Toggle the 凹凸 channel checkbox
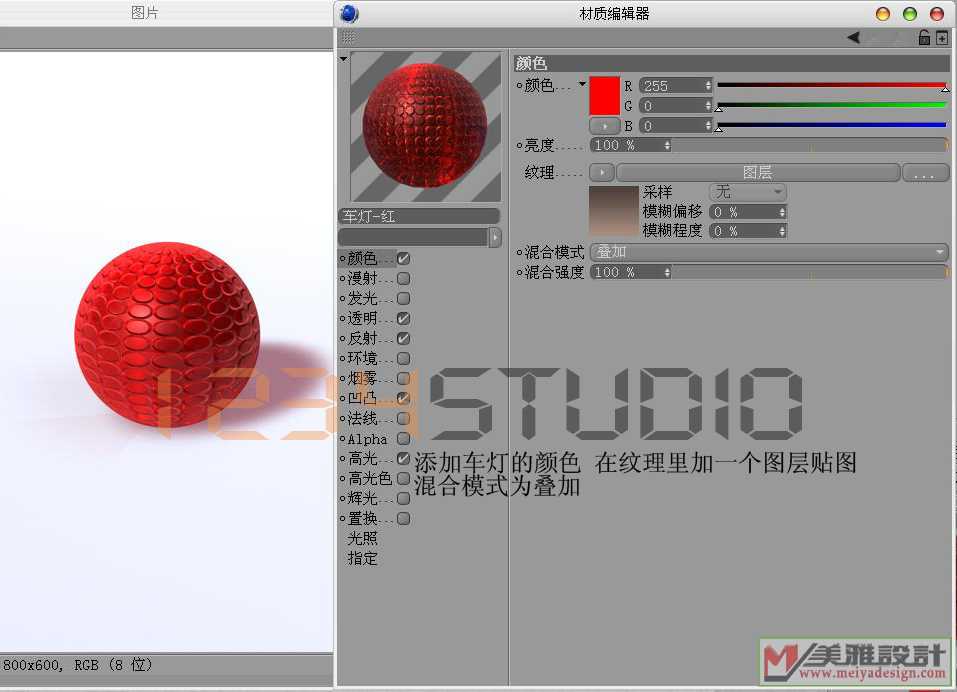Viewport: 957px width, 692px height. [403, 398]
